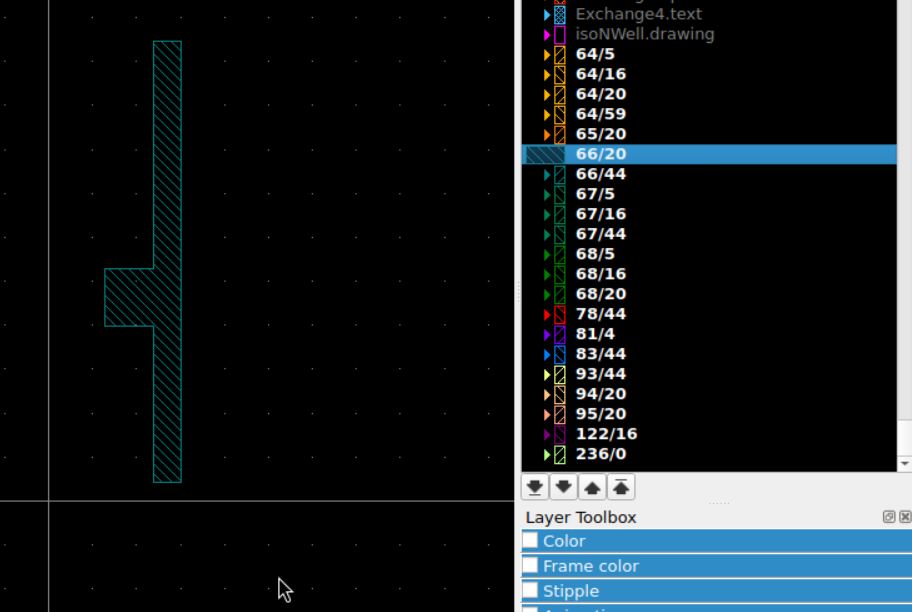Select the isoNWell.drawing layer entry
Screen dimensions: 912x612
(644, 34)
